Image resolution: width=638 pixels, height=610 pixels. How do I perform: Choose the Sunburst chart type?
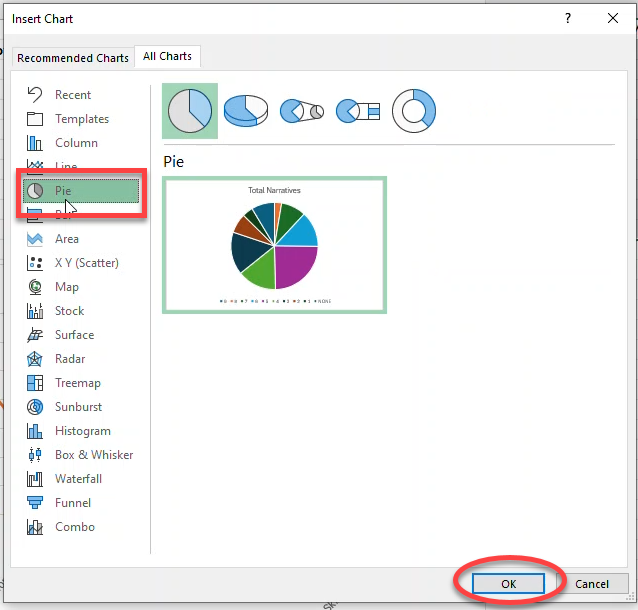[78, 407]
